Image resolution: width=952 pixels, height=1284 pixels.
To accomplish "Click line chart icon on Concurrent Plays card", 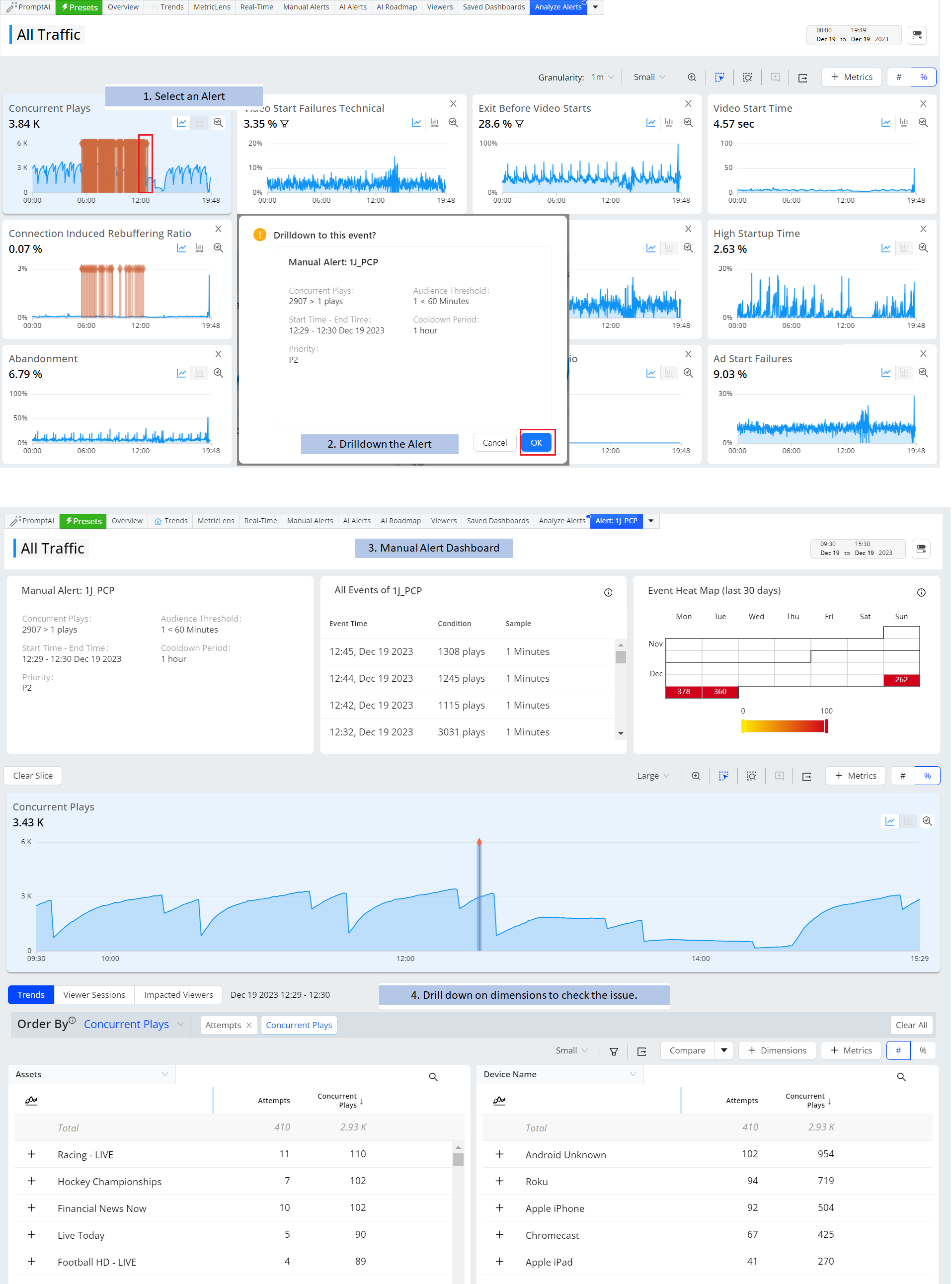I will pyautogui.click(x=181, y=123).
